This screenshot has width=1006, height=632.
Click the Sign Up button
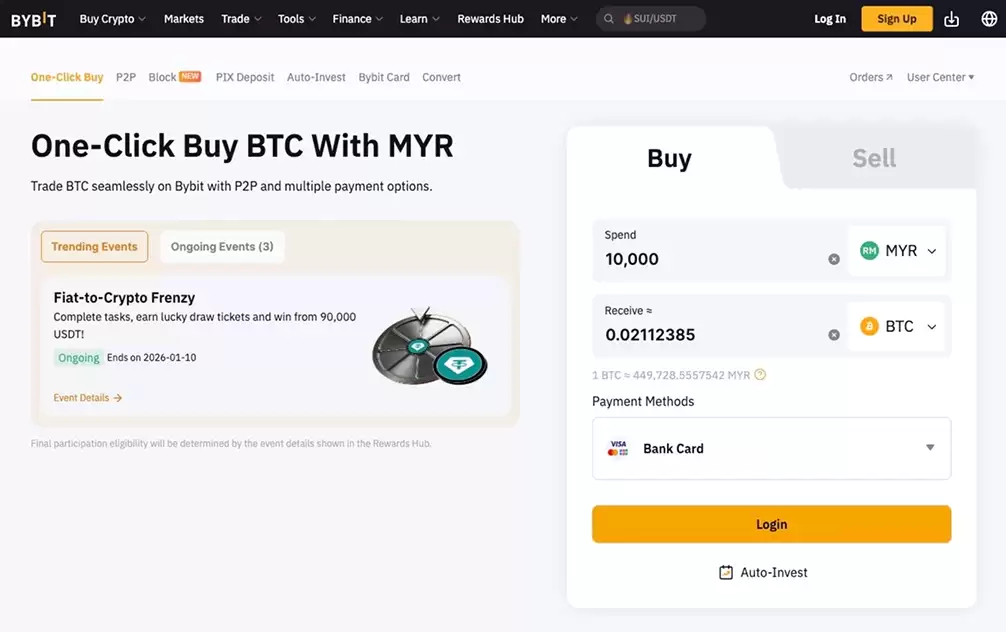[896, 18]
